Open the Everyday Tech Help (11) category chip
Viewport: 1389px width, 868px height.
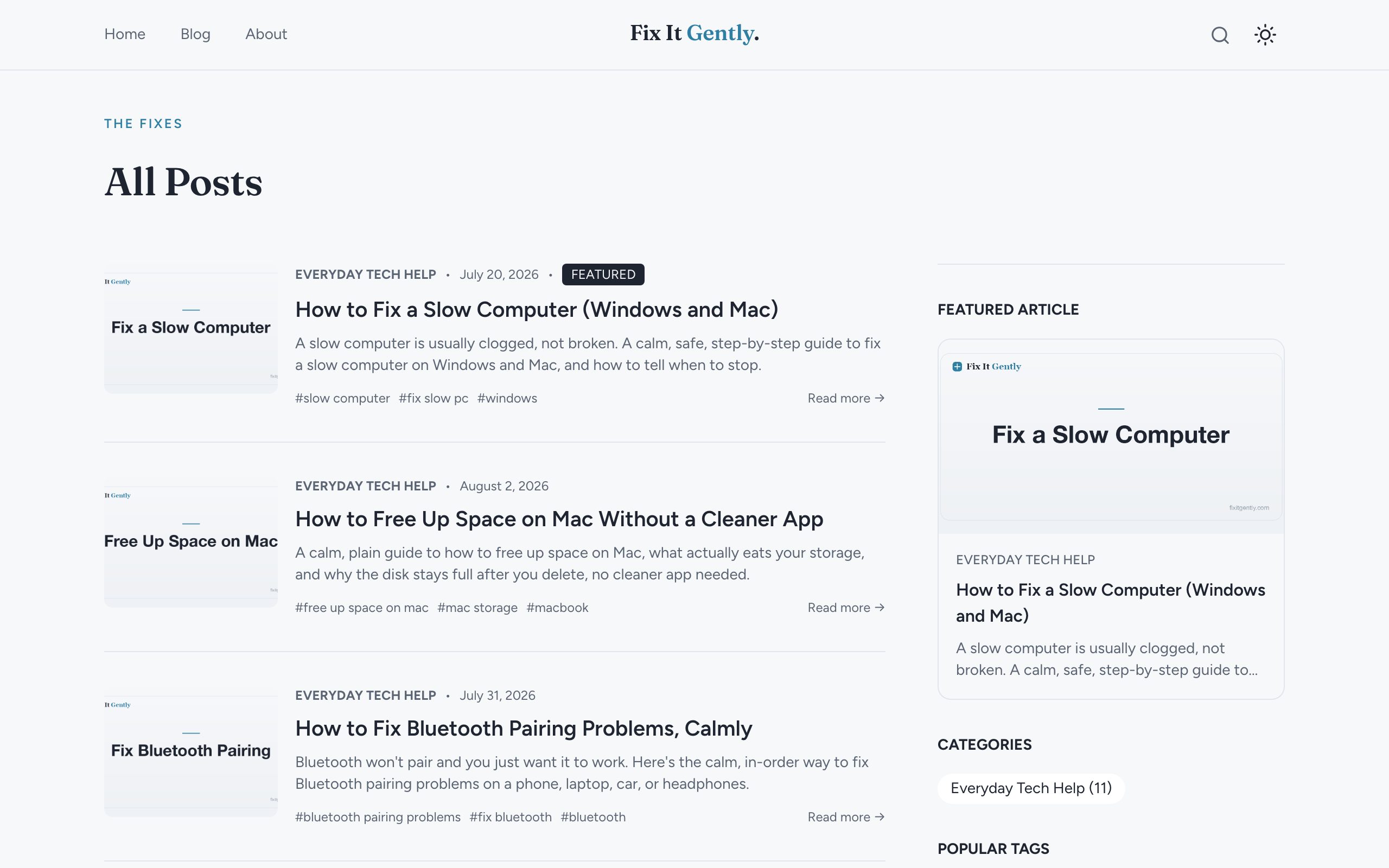[x=1031, y=788]
